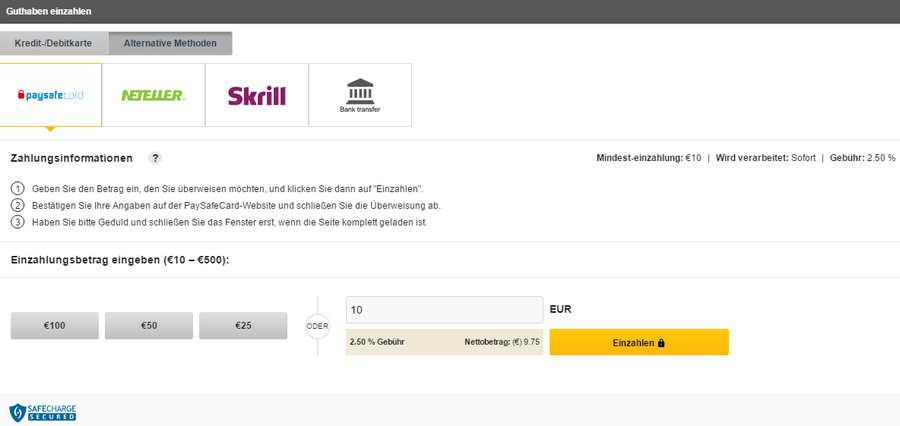Image resolution: width=900 pixels, height=426 pixels.
Task: Choose the NETELLER payment option
Action: 154,95
